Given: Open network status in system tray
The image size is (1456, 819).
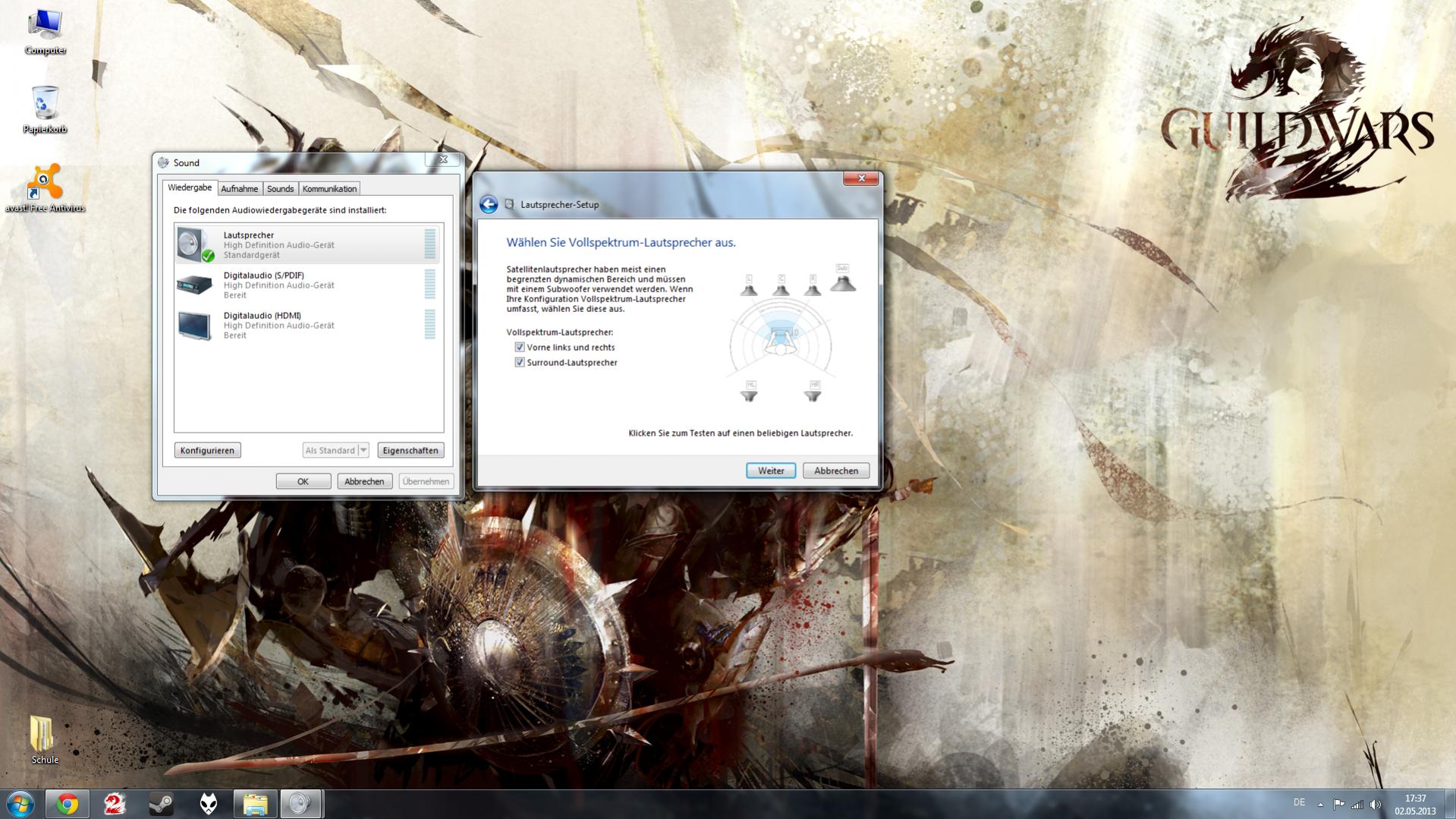Looking at the screenshot, I should (1357, 805).
